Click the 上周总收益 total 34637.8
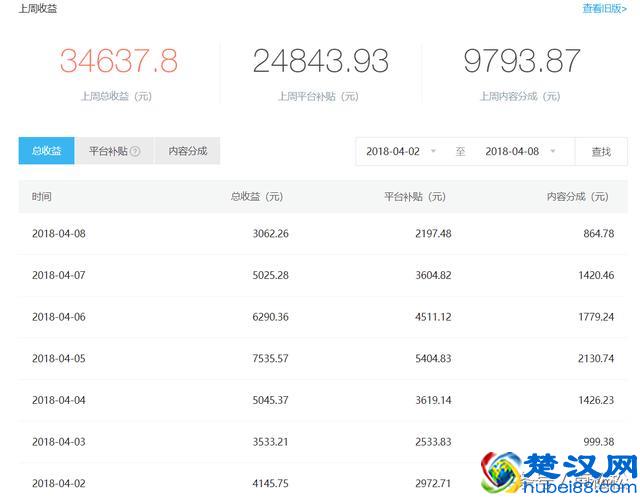Viewport: 640px width, 497px height. pos(119,61)
